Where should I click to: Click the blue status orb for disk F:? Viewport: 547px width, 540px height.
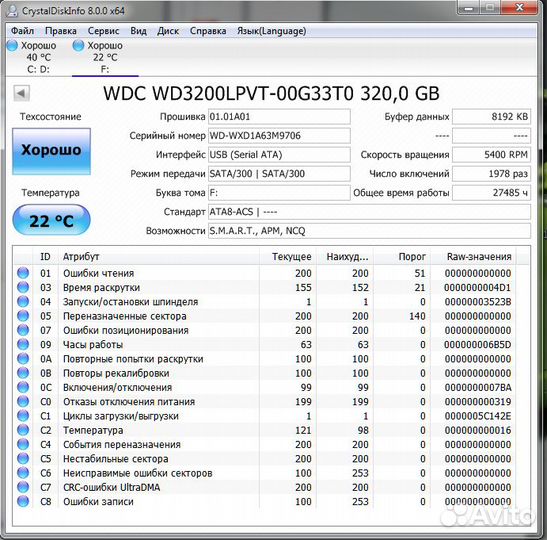[x=78, y=45]
